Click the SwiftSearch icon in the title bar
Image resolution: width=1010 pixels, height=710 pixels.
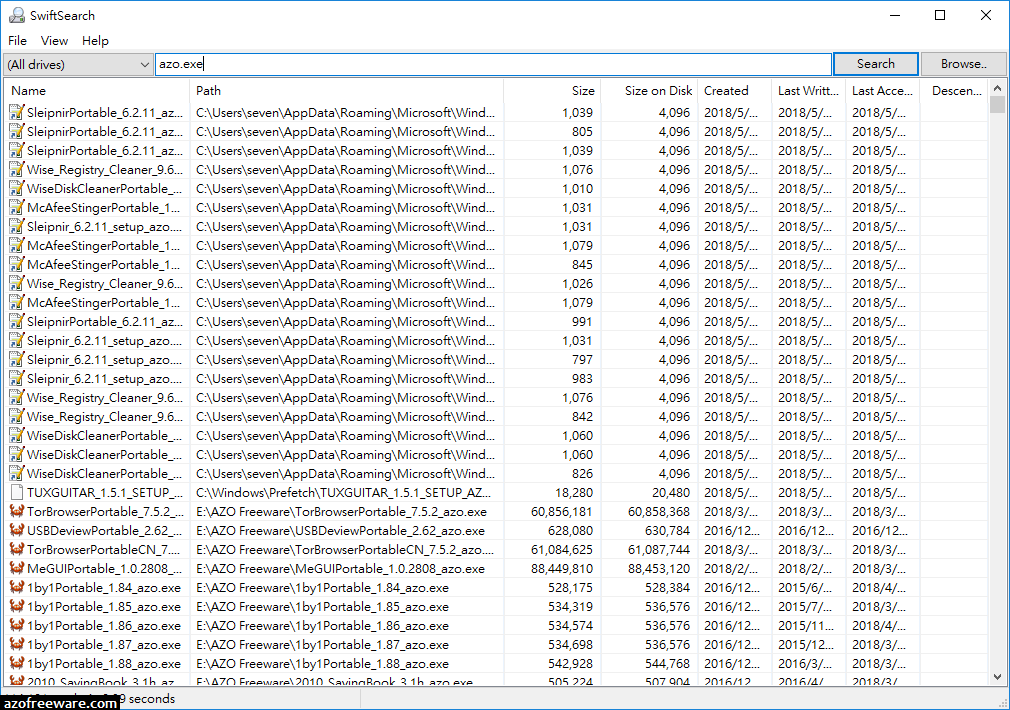pyautogui.click(x=16, y=15)
